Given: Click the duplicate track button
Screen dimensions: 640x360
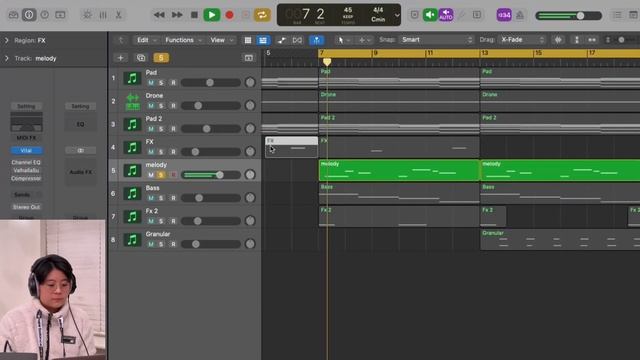Looking at the screenshot, I should [x=141, y=58].
